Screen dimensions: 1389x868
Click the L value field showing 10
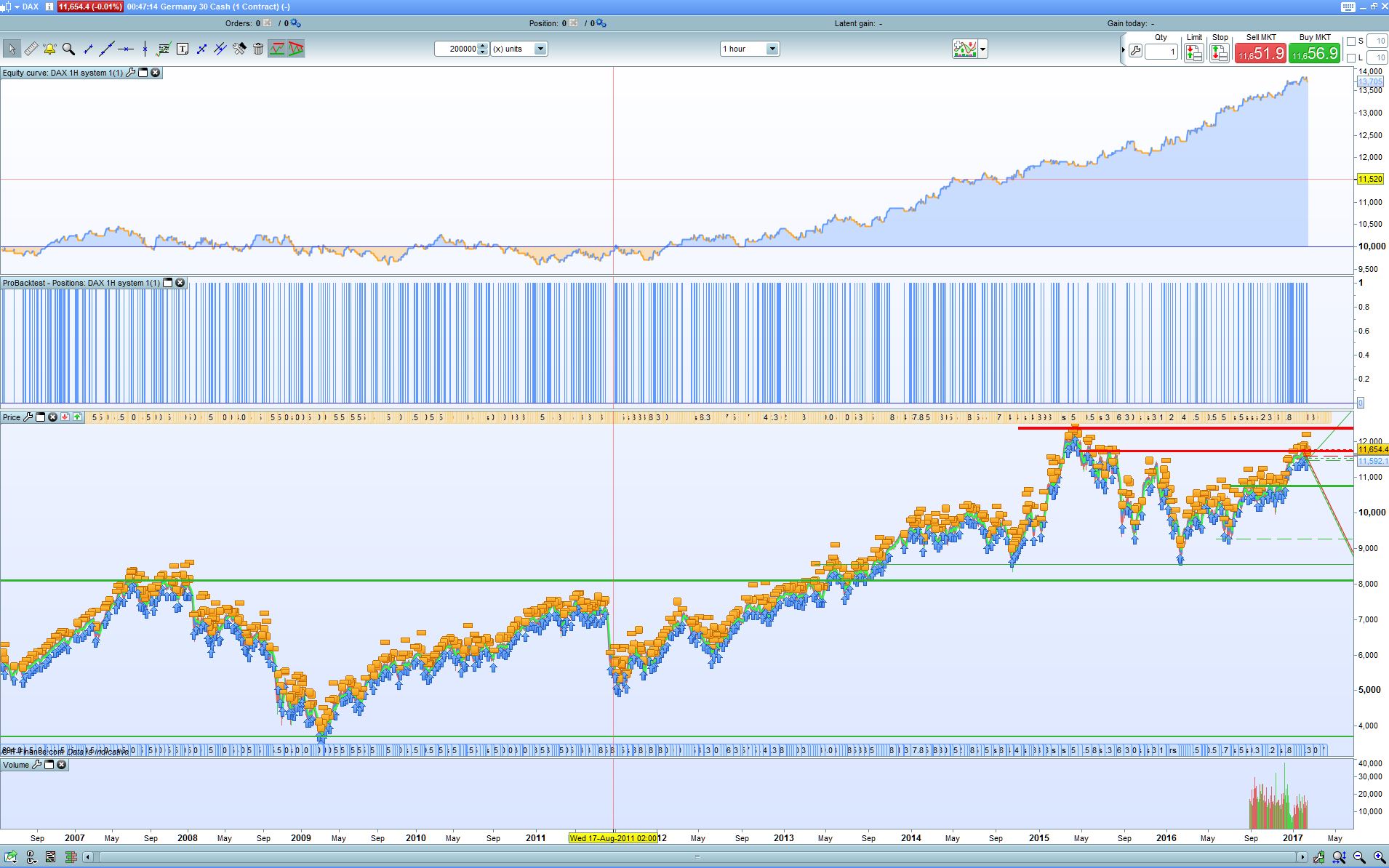pos(1377,57)
